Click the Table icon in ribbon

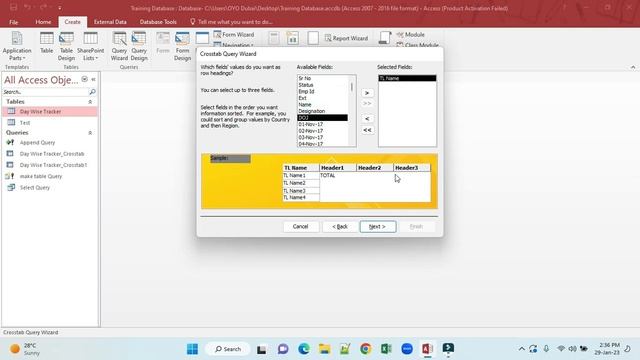[x=47, y=42]
